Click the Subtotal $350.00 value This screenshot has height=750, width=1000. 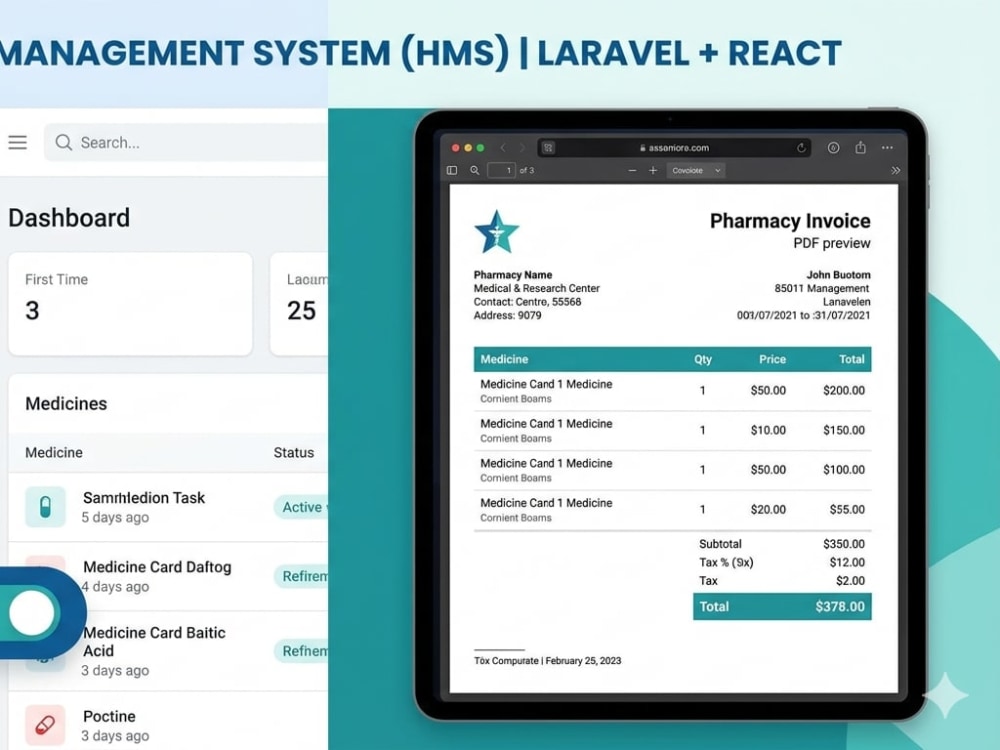(844, 544)
